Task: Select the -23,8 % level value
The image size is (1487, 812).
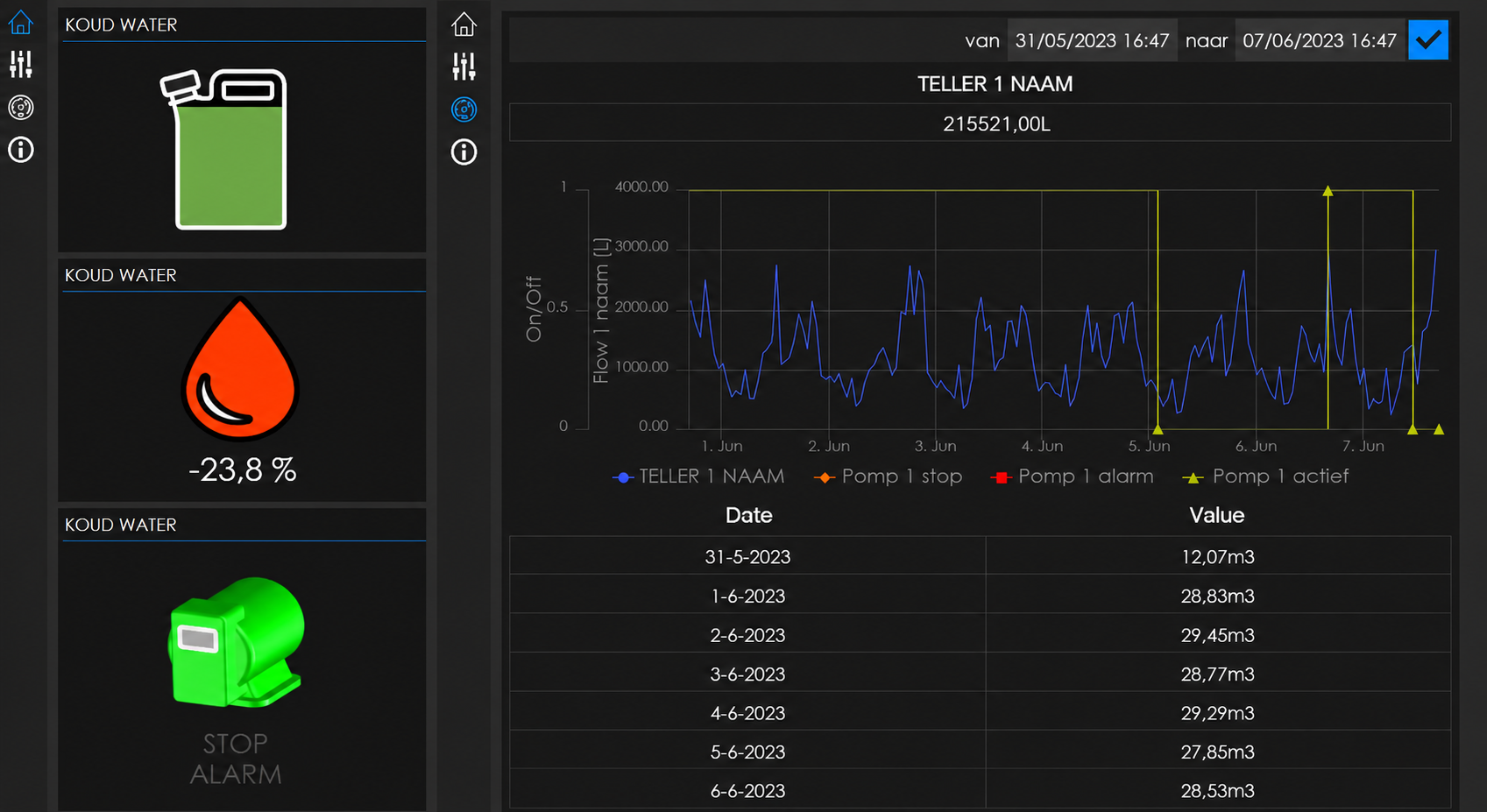Action: 243,470
